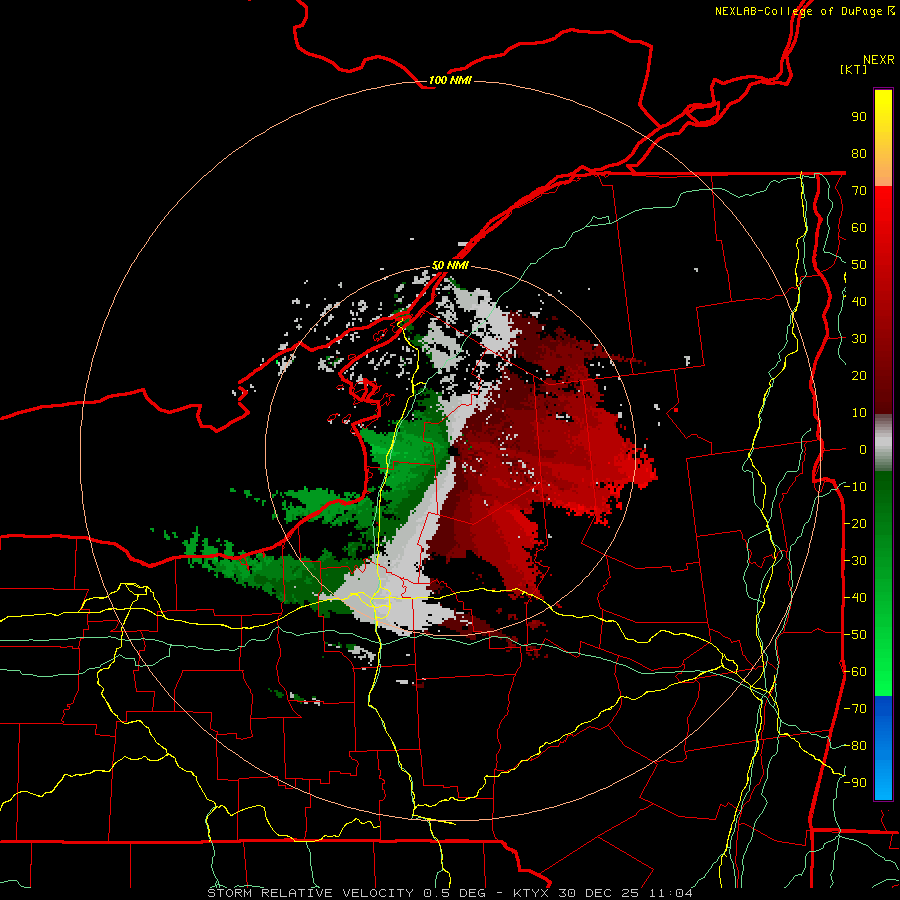Click the gray zero-velocity segment of color bar
The image size is (900, 900).
(883, 443)
